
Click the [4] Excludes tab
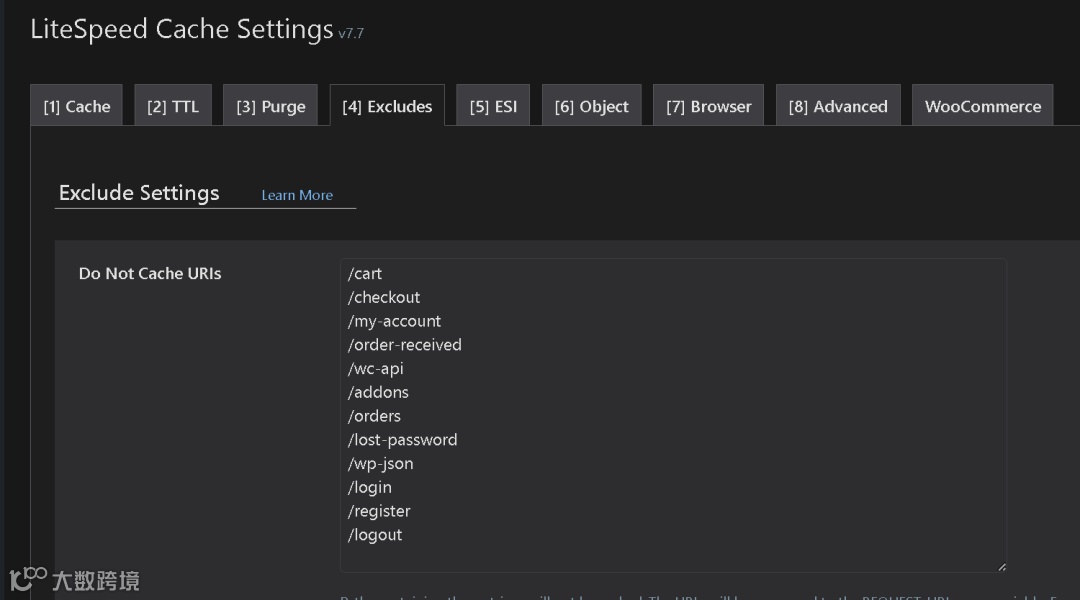387,106
